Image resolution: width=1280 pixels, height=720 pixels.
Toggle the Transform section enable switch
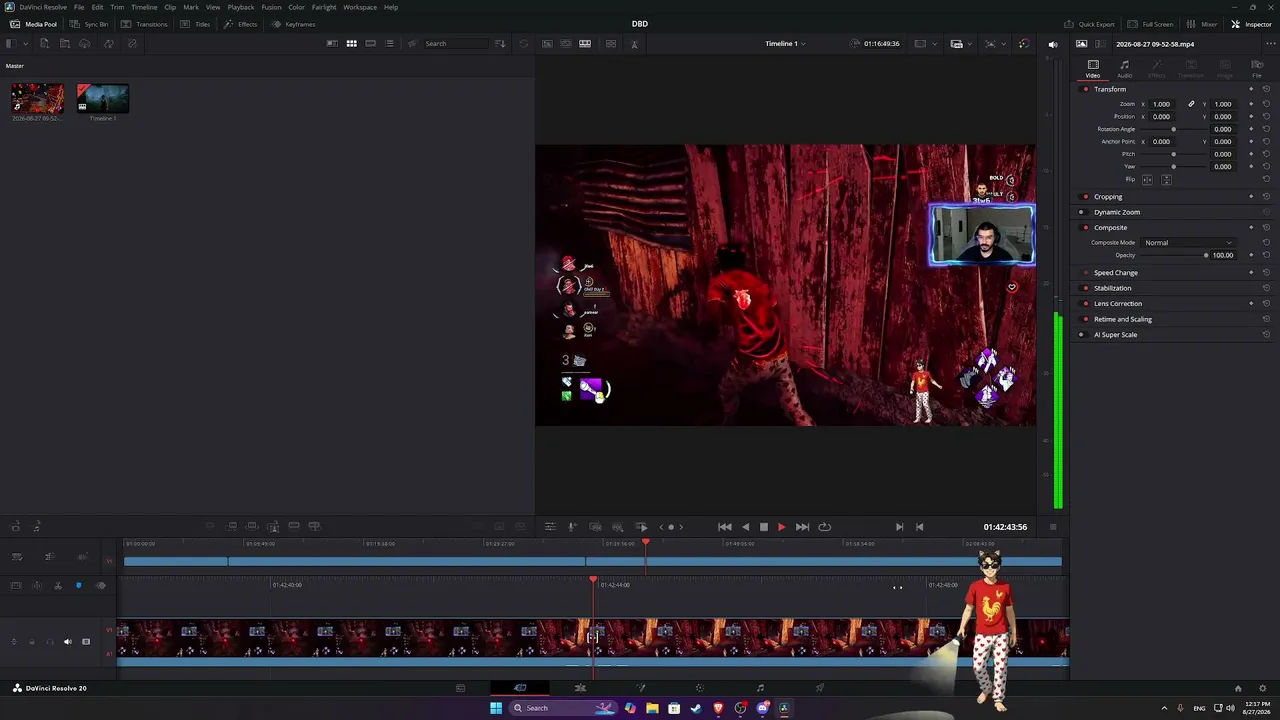pyautogui.click(x=1085, y=89)
